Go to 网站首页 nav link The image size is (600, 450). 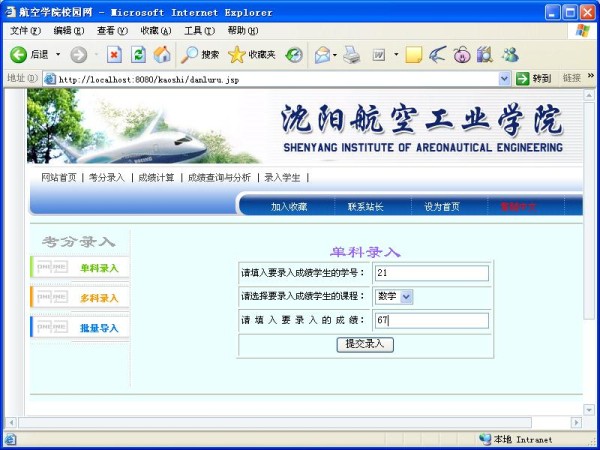pos(59,178)
